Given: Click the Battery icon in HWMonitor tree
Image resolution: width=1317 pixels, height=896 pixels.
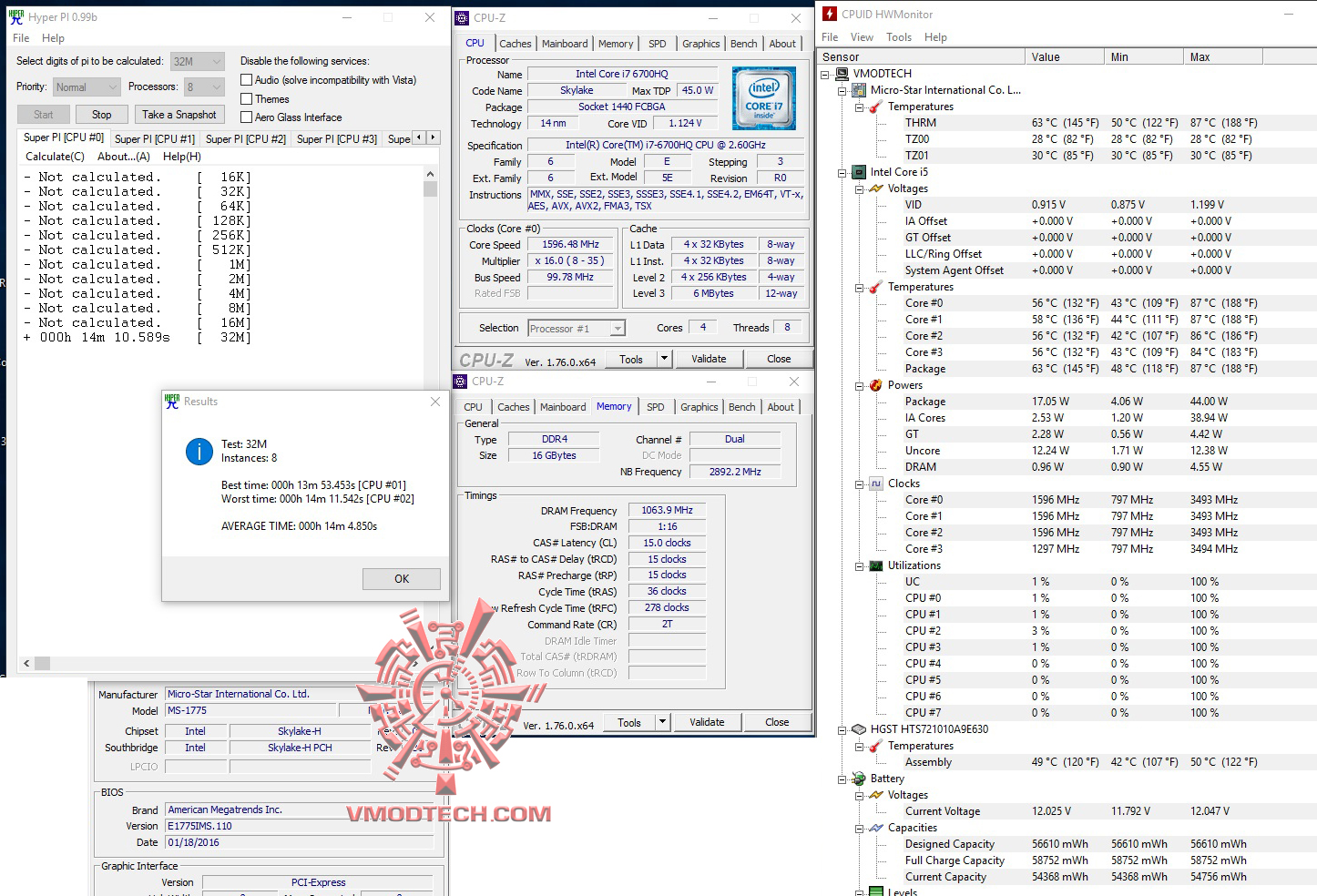Looking at the screenshot, I should point(859,779).
